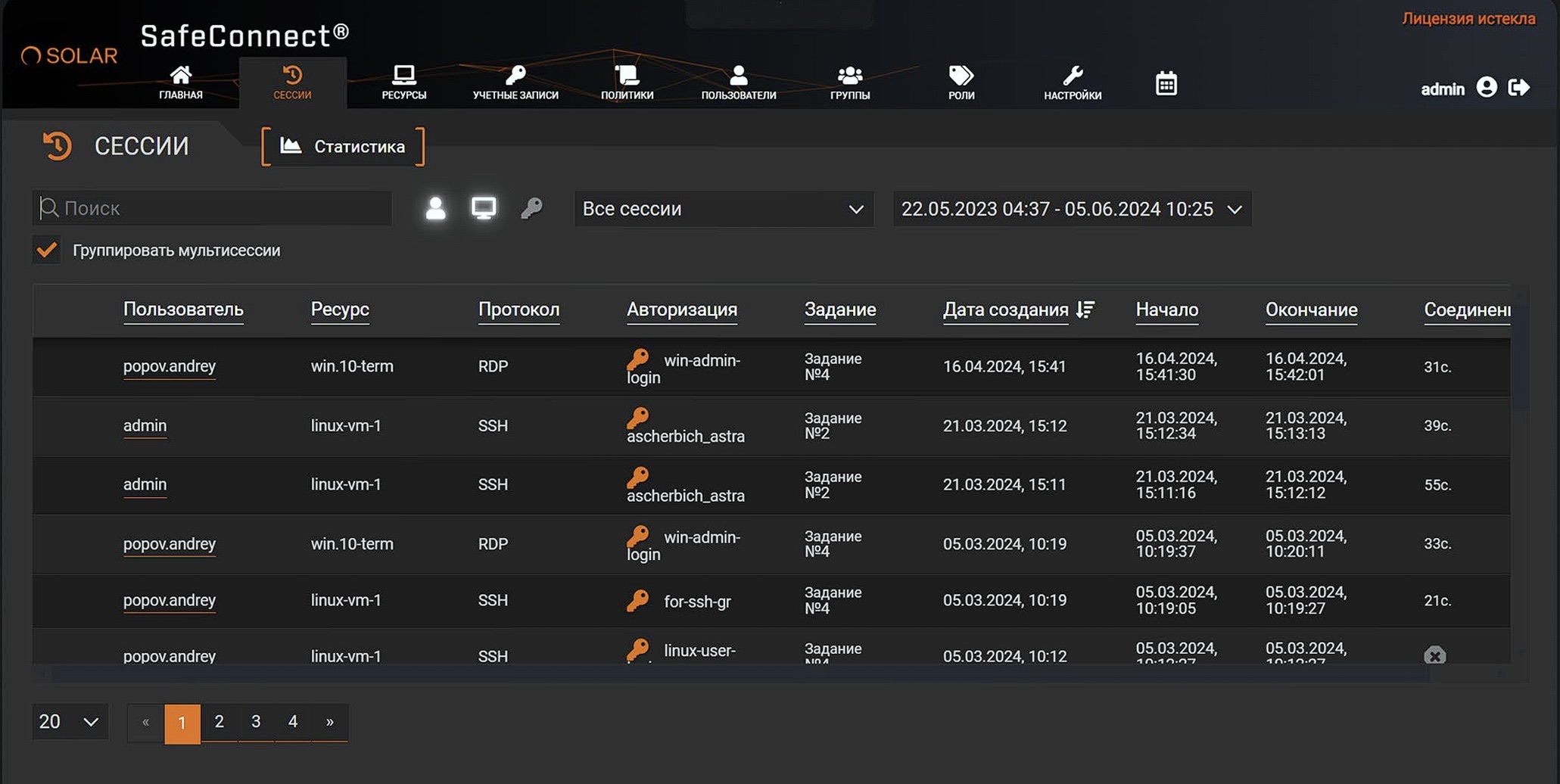Open the Ресурсы navigation tab
This screenshot has height=784, width=1560.
click(x=403, y=82)
